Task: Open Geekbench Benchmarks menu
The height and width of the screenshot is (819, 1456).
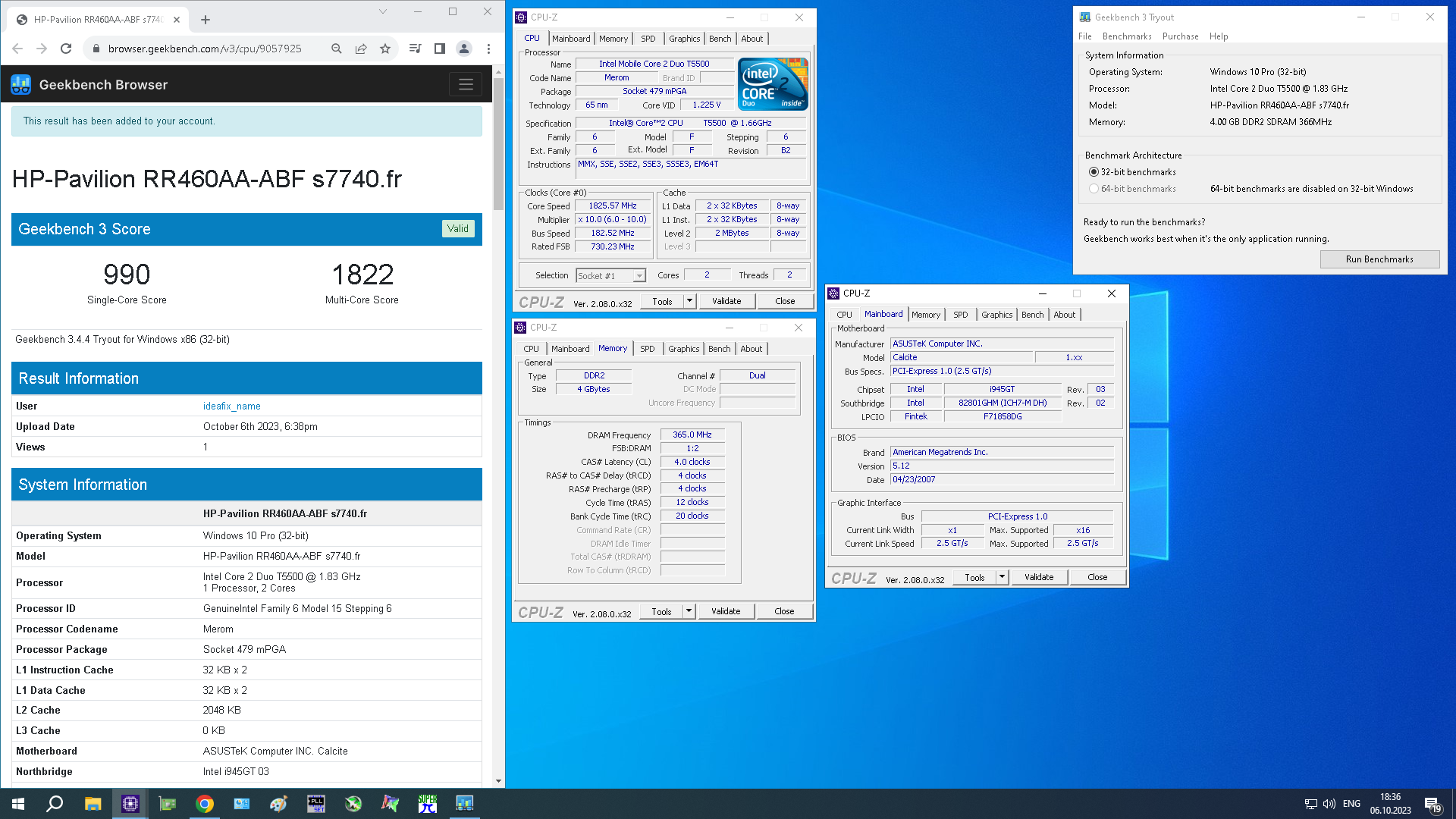Action: 1127,36
